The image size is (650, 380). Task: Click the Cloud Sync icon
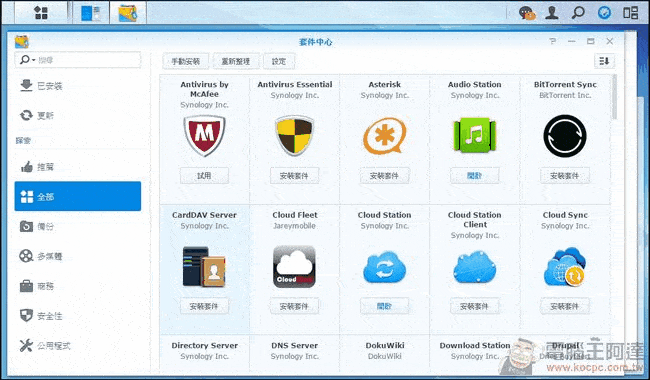coord(565,267)
